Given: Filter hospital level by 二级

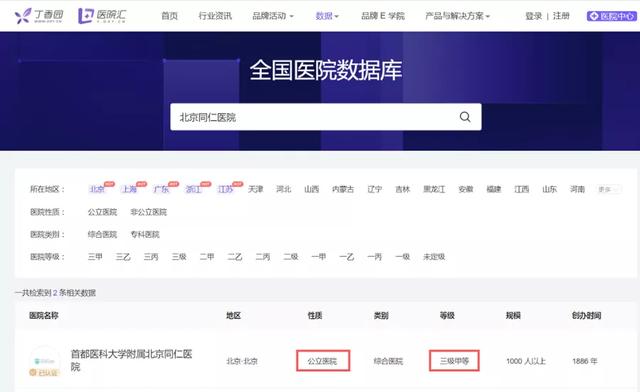Looking at the screenshot, I should (x=291, y=257).
